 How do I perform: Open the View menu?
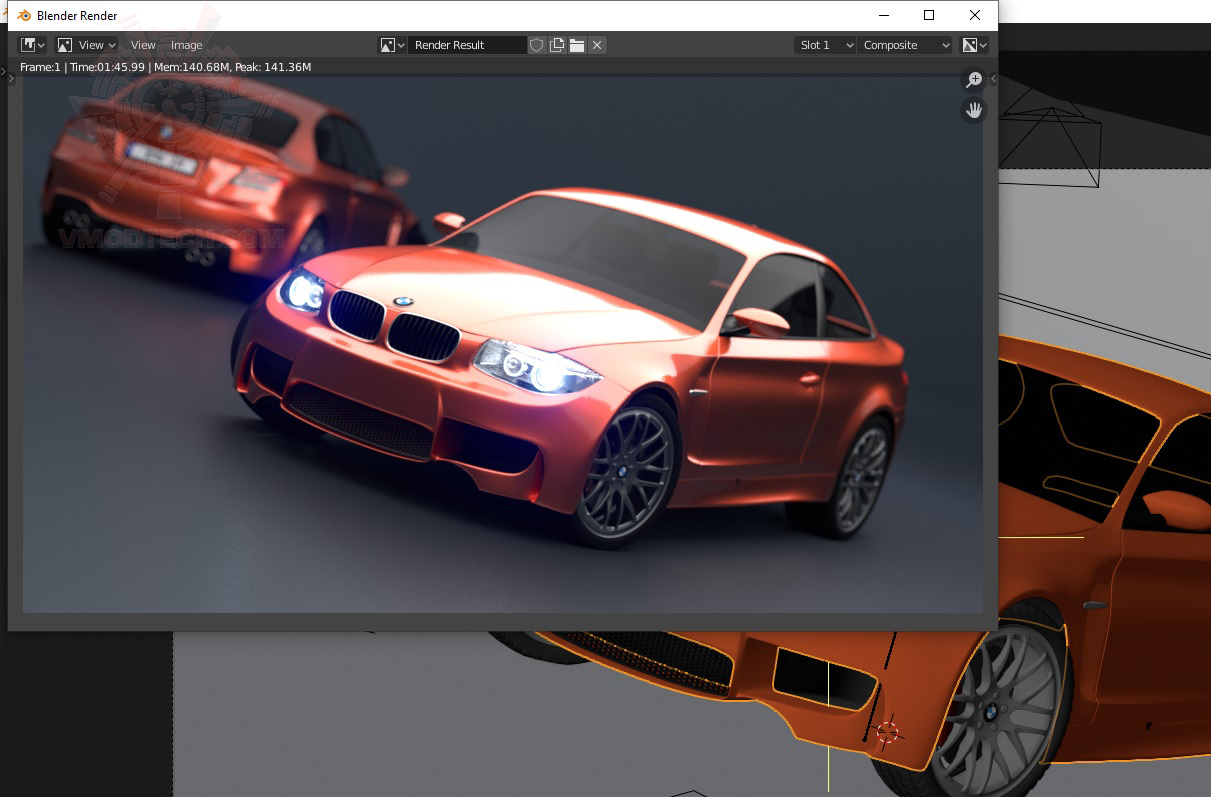pos(143,45)
